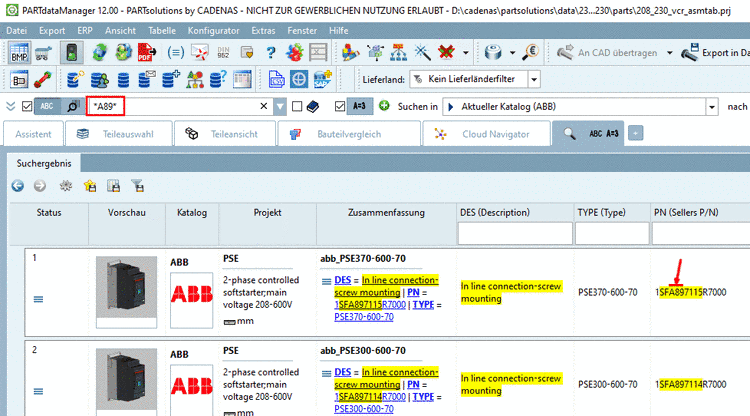This screenshot has height=416, width=750.
Task: Toggle the ABC full text search button
Action: [x=47, y=106]
